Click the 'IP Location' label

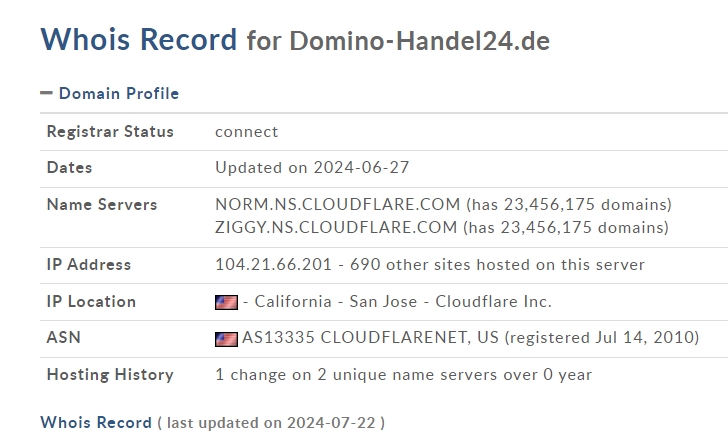(x=91, y=302)
